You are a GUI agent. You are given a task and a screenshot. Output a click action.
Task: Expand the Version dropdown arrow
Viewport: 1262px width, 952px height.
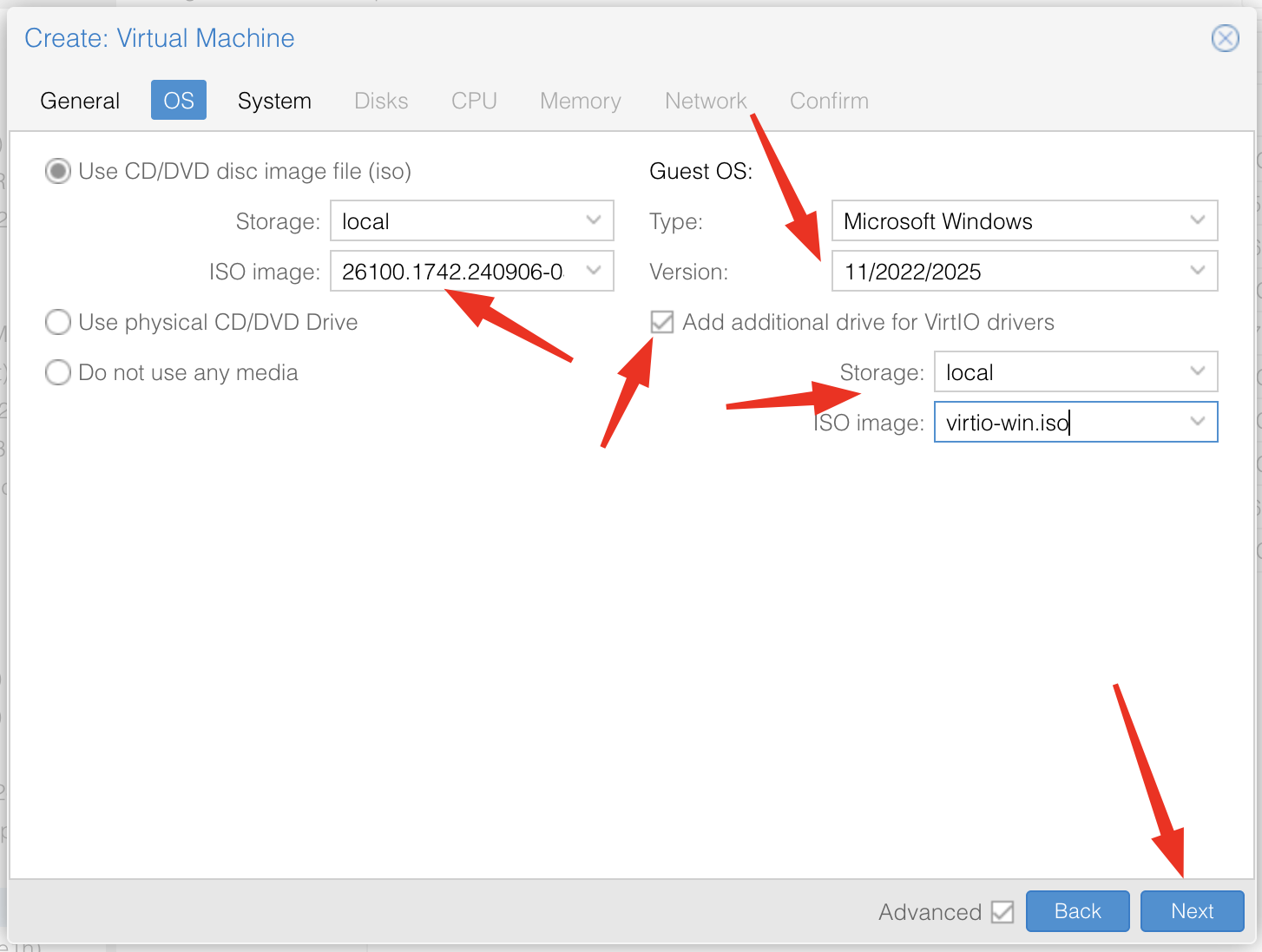pos(1198,271)
